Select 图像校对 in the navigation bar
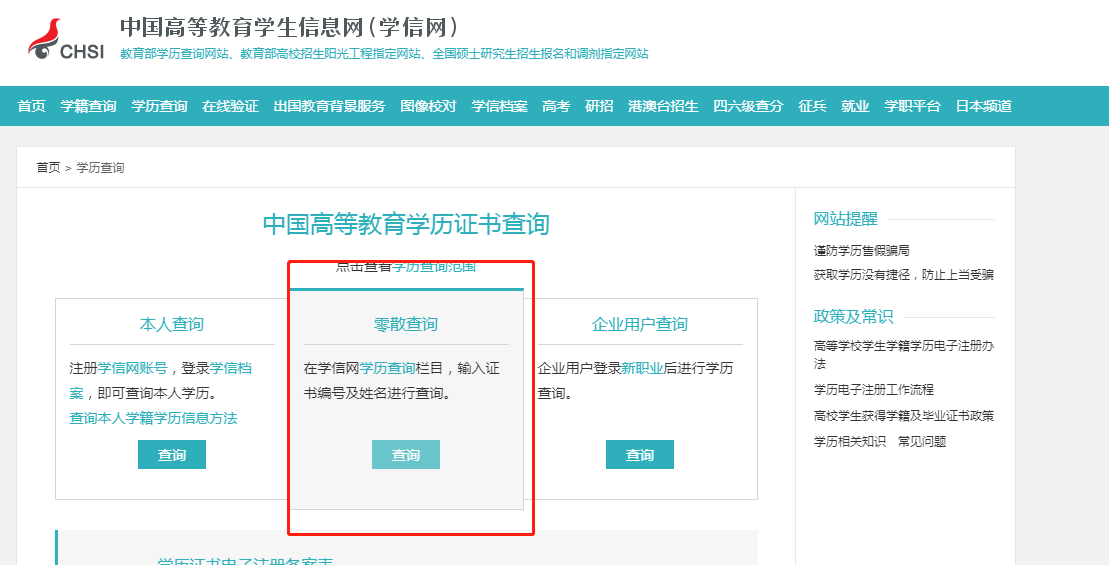Viewport: 1109px width, 565px height. (x=429, y=106)
